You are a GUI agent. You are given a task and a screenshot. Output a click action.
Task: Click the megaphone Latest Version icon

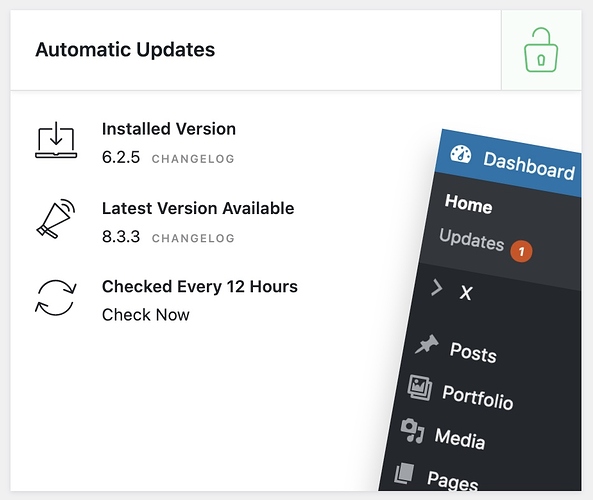click(56, 219)
